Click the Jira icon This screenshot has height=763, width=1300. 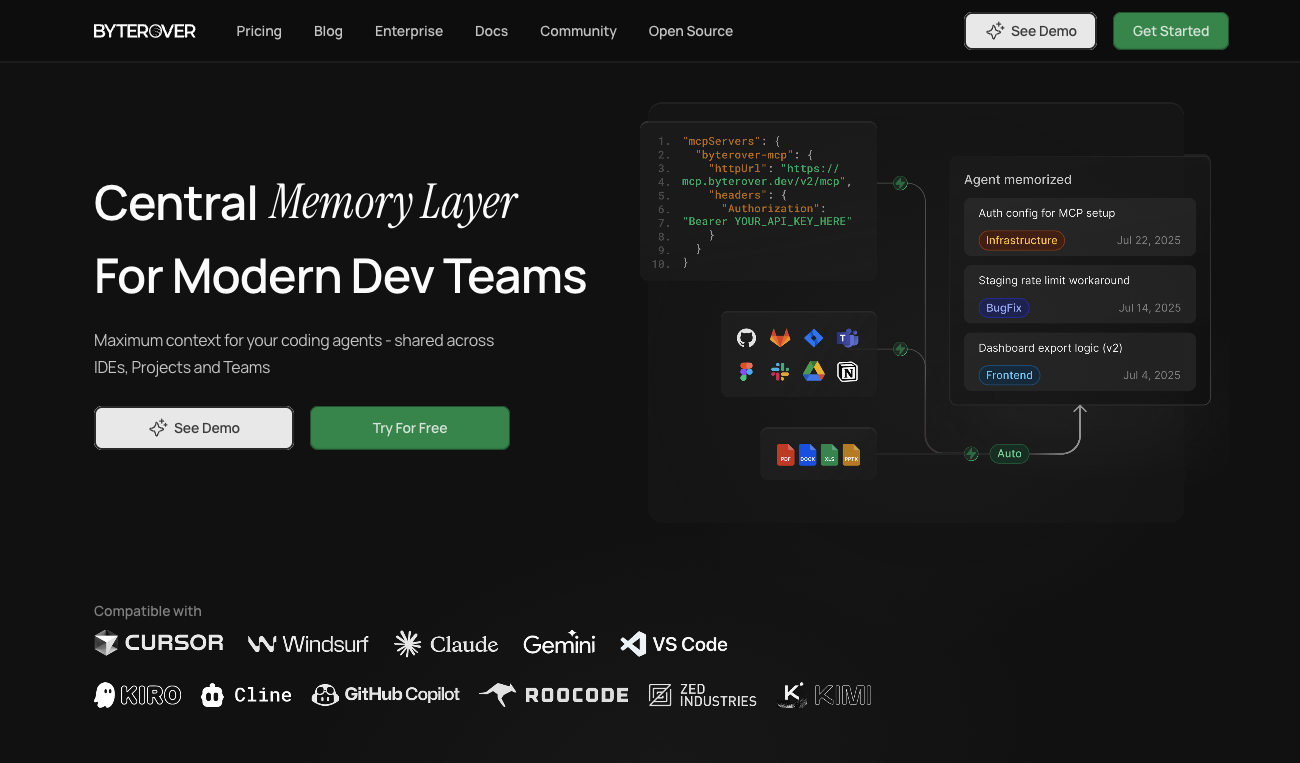(x=813, y=338)
